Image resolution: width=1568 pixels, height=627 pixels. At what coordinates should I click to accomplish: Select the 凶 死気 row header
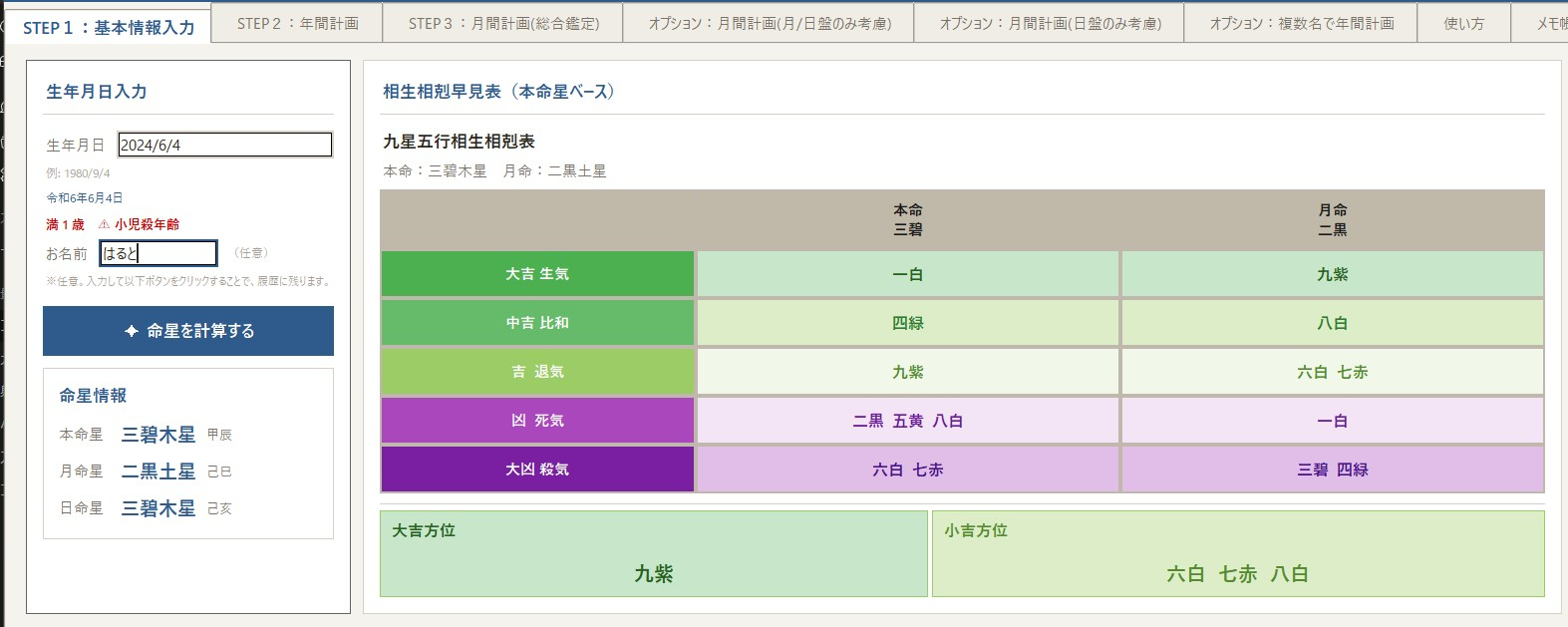coord(537,421)
